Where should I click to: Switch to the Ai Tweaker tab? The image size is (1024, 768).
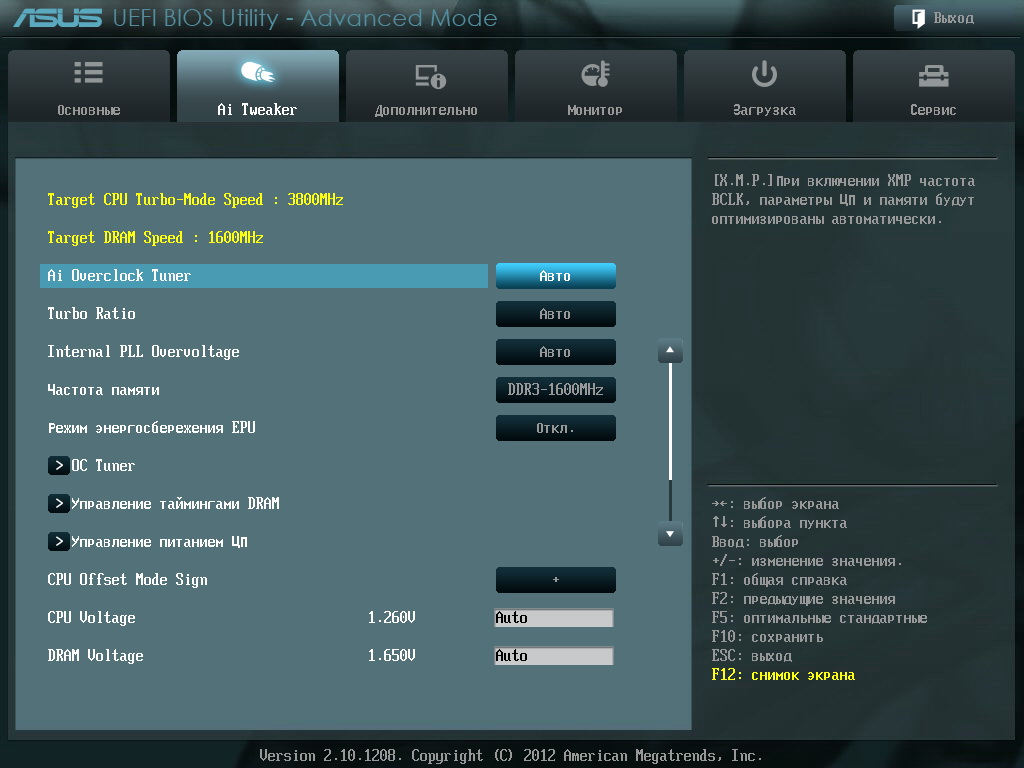click(257, 86)
